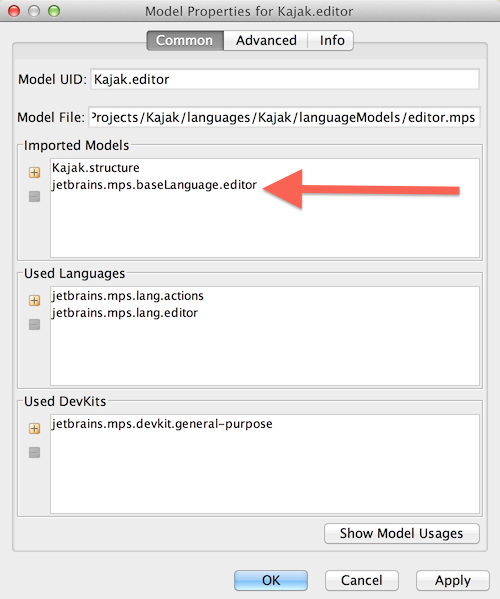Select jetbrains.mps.baseLanguage.editor imported model

[154, 185]
